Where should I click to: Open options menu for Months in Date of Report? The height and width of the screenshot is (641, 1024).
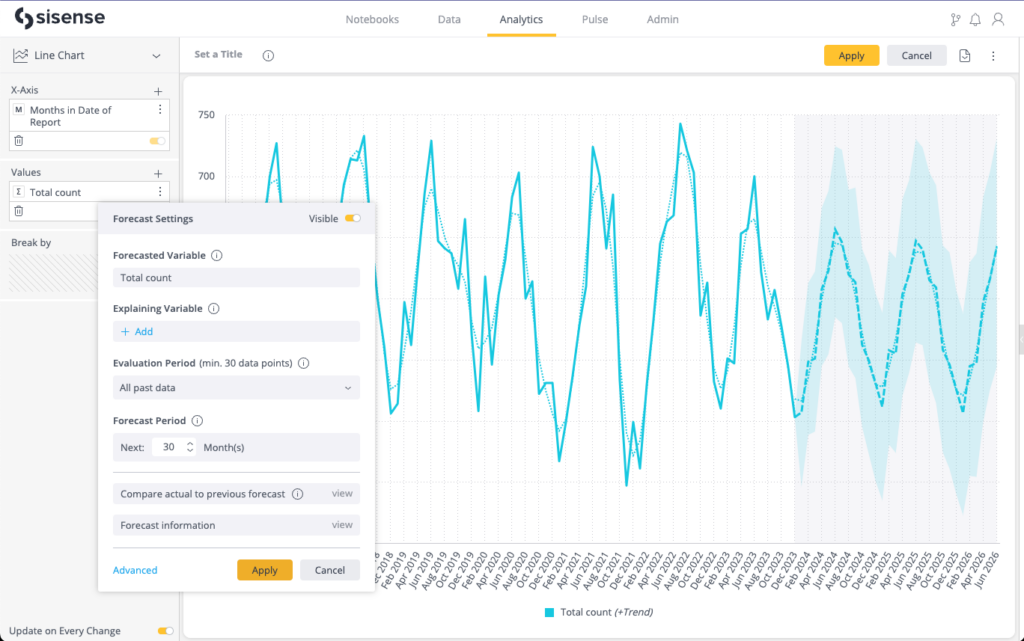point(160,110)
